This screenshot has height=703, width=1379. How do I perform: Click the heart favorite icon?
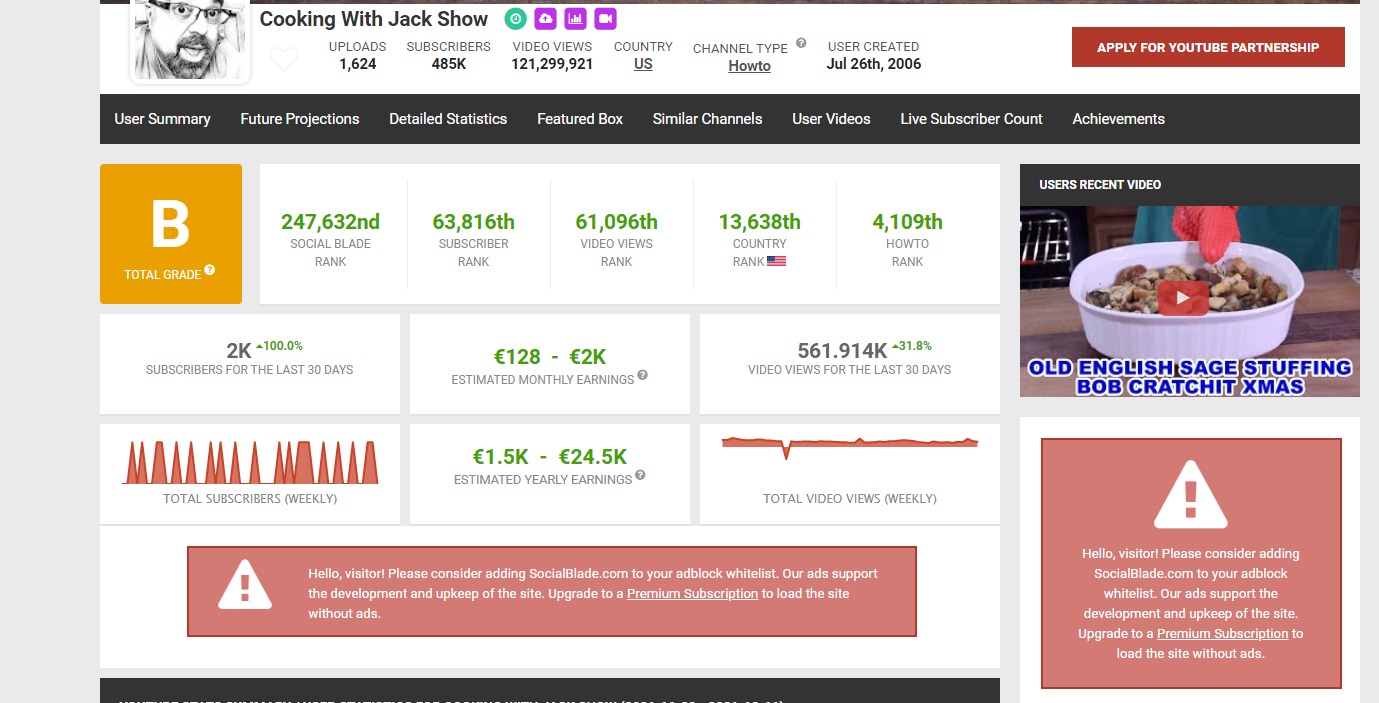click(284, 60)
